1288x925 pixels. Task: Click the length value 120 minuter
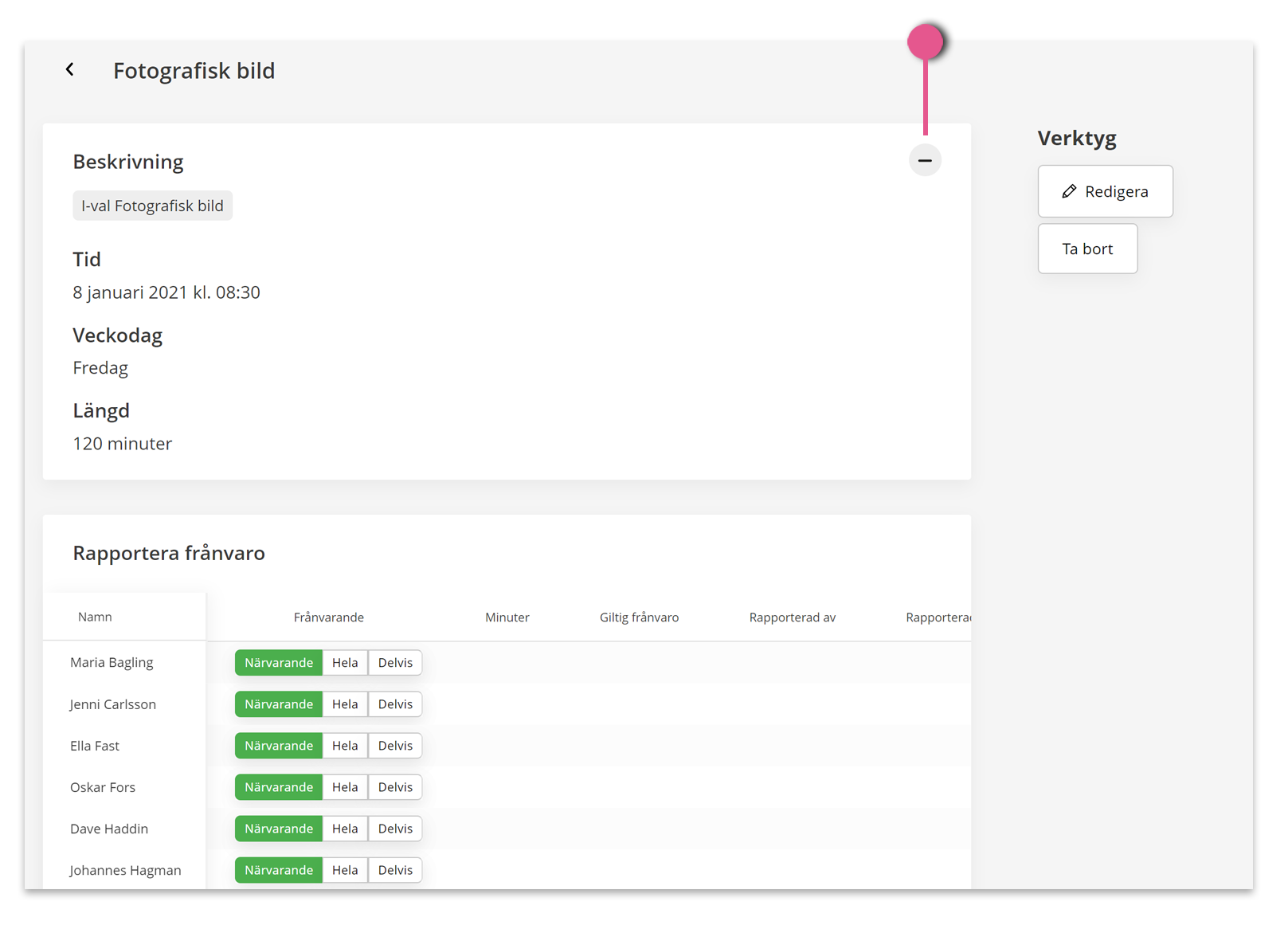tap(123, 444)
